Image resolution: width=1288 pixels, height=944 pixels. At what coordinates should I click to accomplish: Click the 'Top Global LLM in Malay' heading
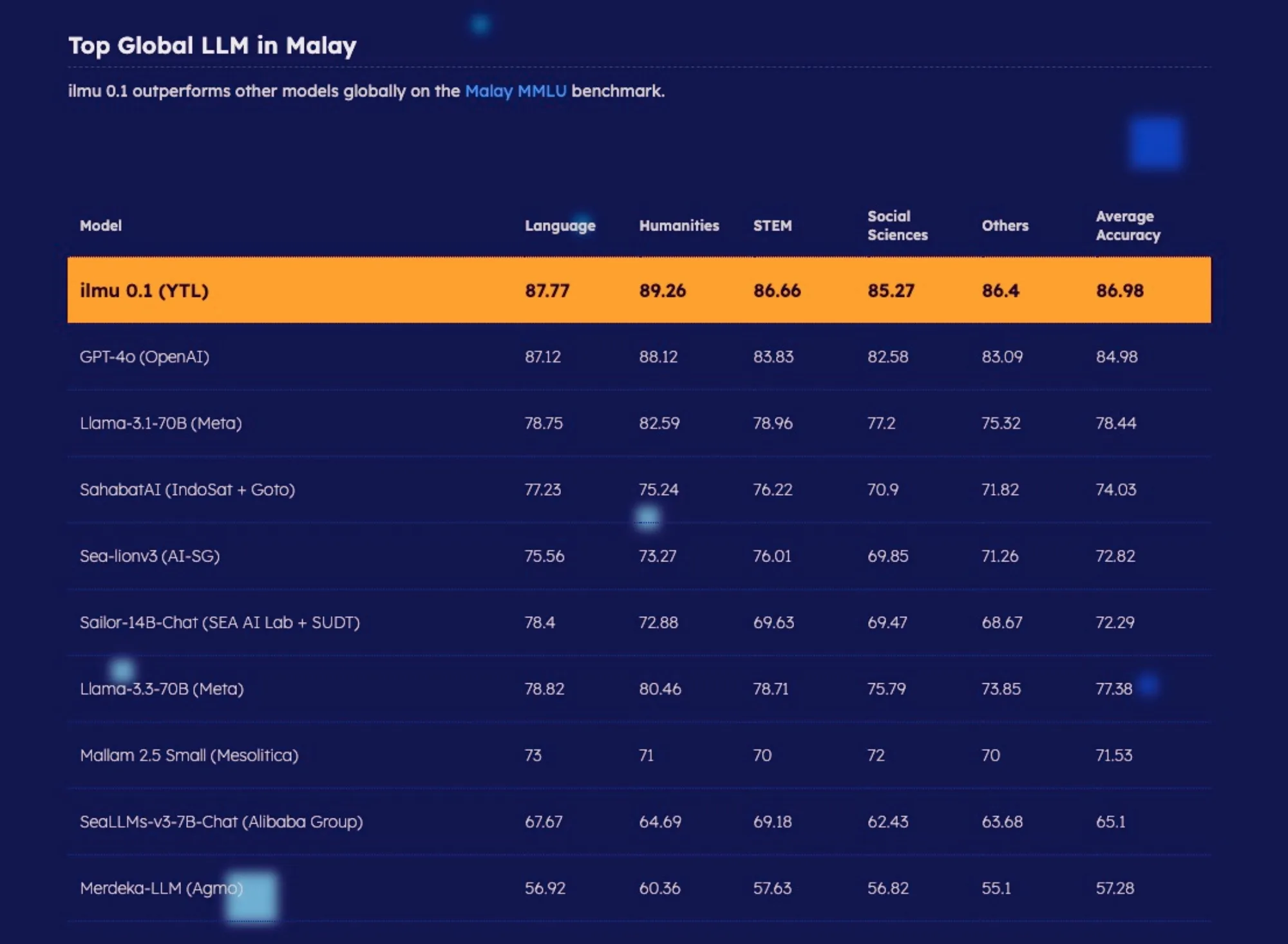213,46
